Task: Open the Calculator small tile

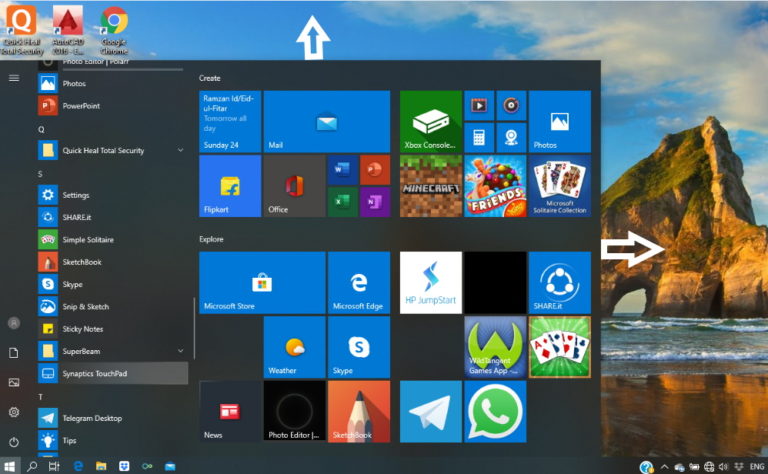Action: pyautogui.click(x=479, y=138)
